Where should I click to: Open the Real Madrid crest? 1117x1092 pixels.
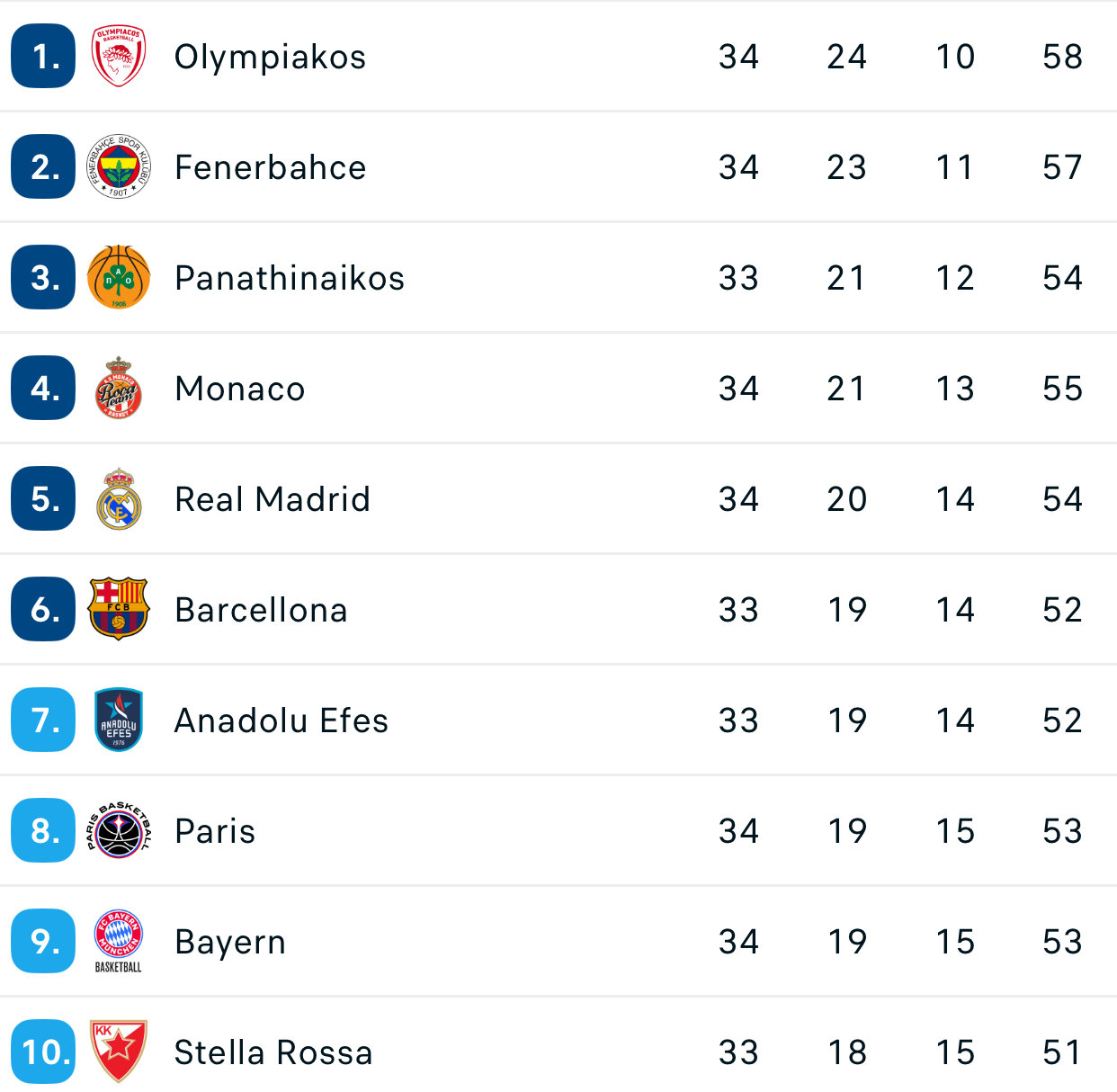pyautogui.click(x=119, y=498)
